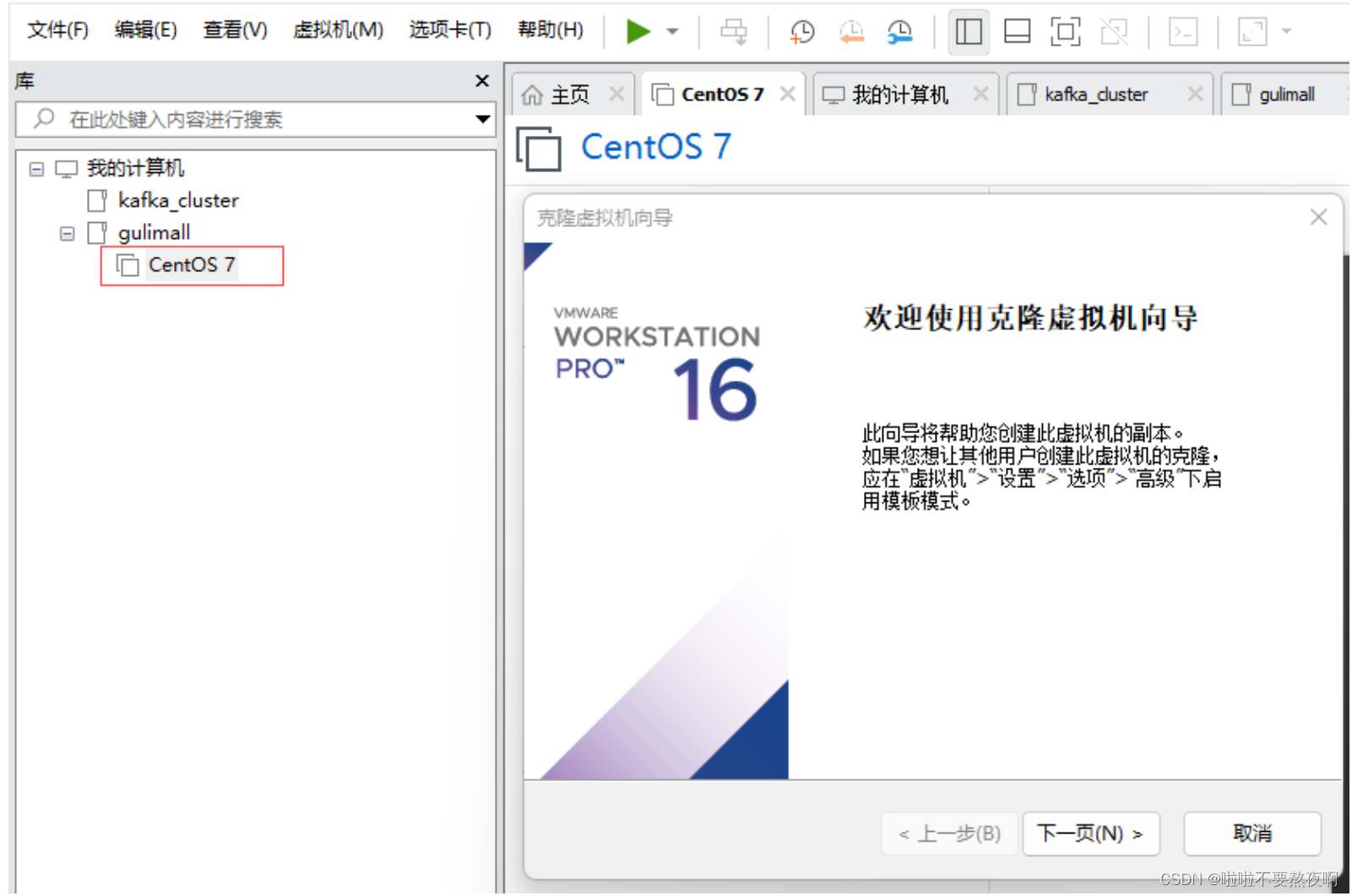
Task: Click the 我的计算机 monitor icon in tree
Action: [x=66, y=169]
